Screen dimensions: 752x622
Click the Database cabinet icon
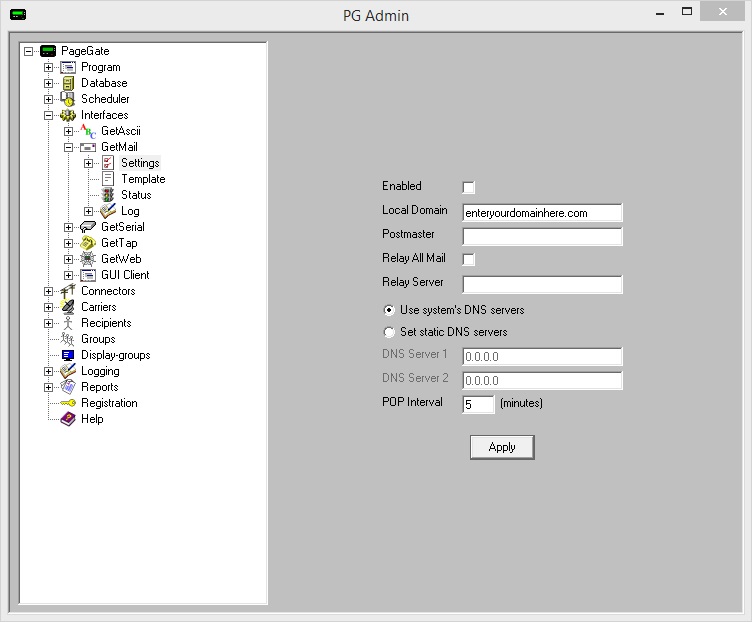click(x=68, y=83)
